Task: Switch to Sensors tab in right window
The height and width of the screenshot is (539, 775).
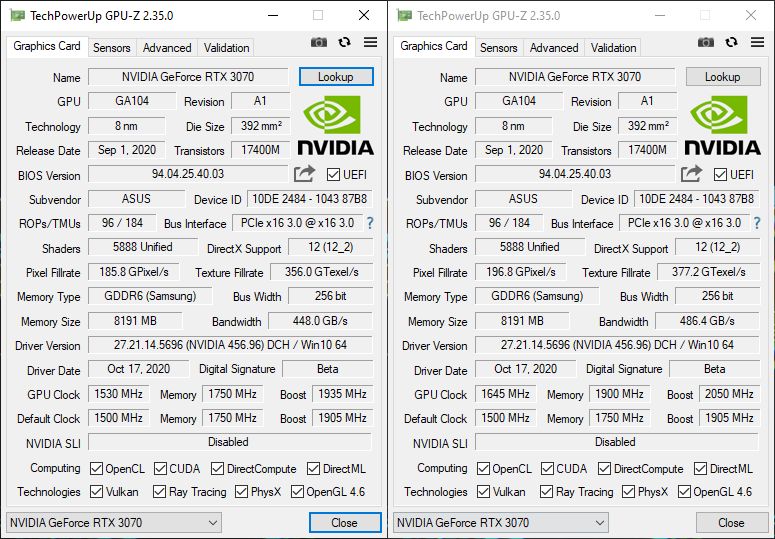Action: tap(499, 48)
